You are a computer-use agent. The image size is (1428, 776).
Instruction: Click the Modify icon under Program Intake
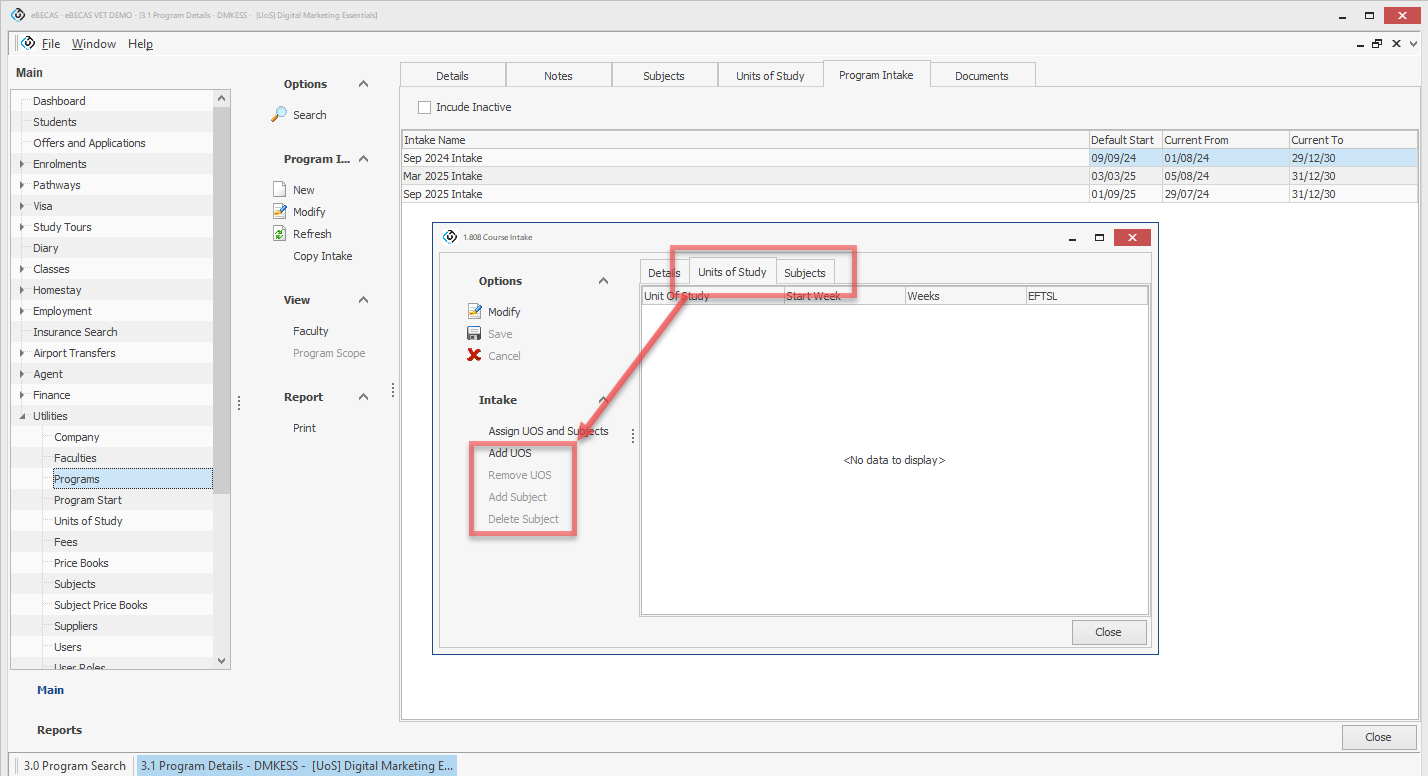[280, 212]
